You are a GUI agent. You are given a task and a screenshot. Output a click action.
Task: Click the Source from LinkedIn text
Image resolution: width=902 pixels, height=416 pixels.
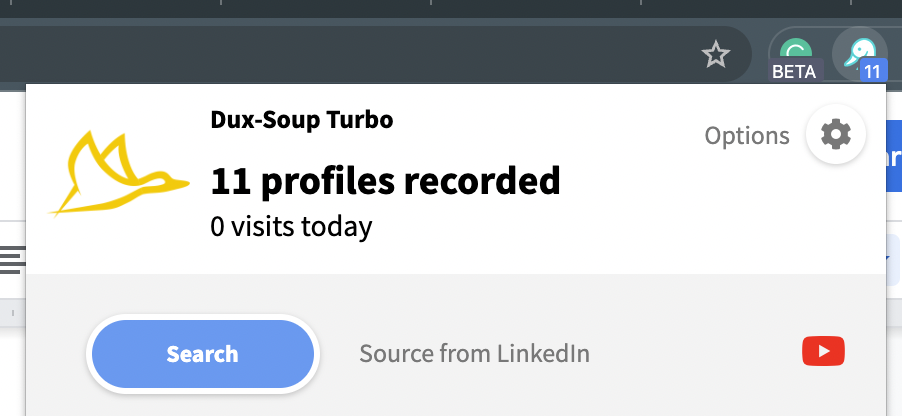(x=475, y=353)
